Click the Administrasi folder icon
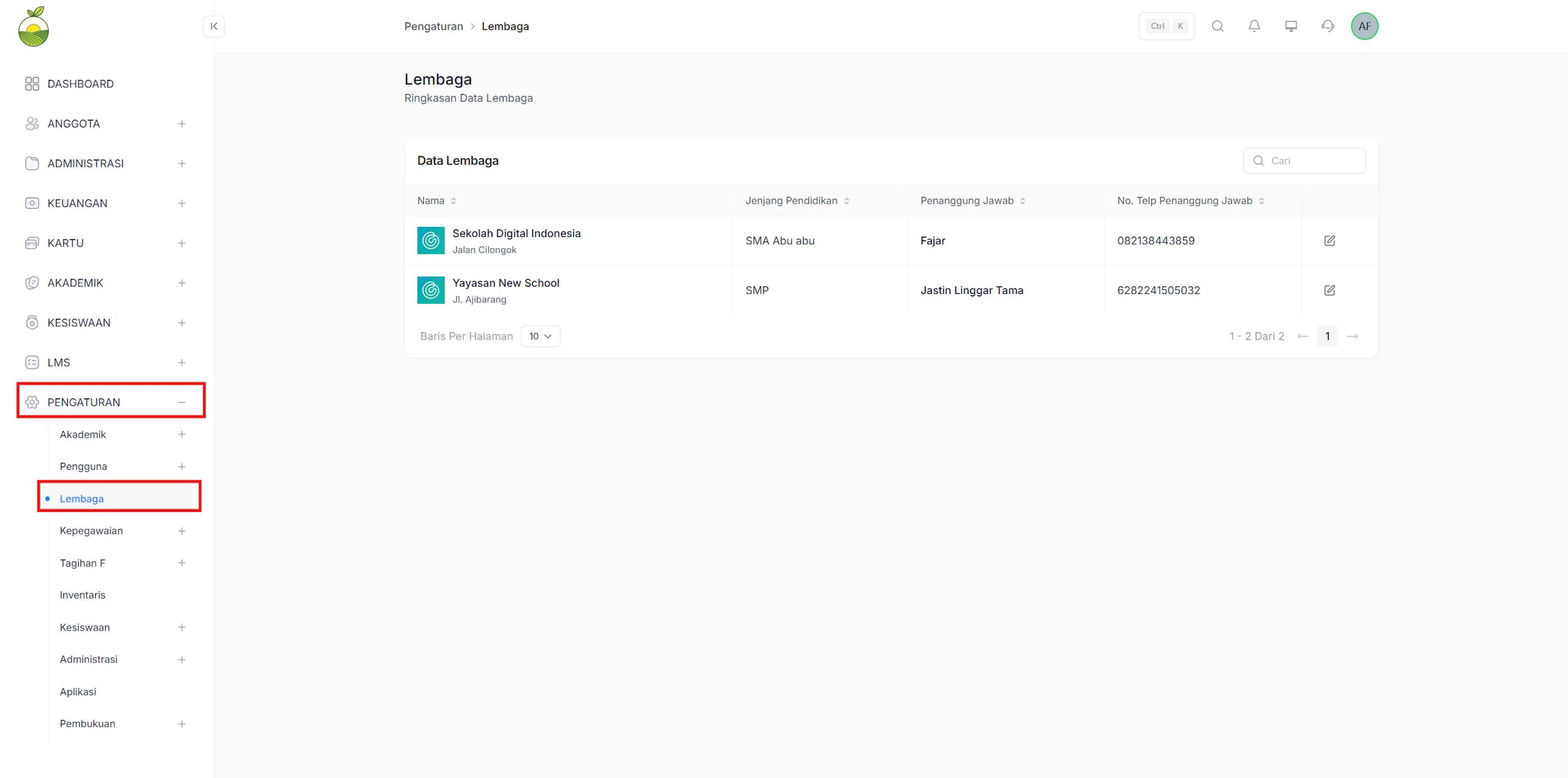Viewport: 1568px width, 778px height. click(32, 164)
